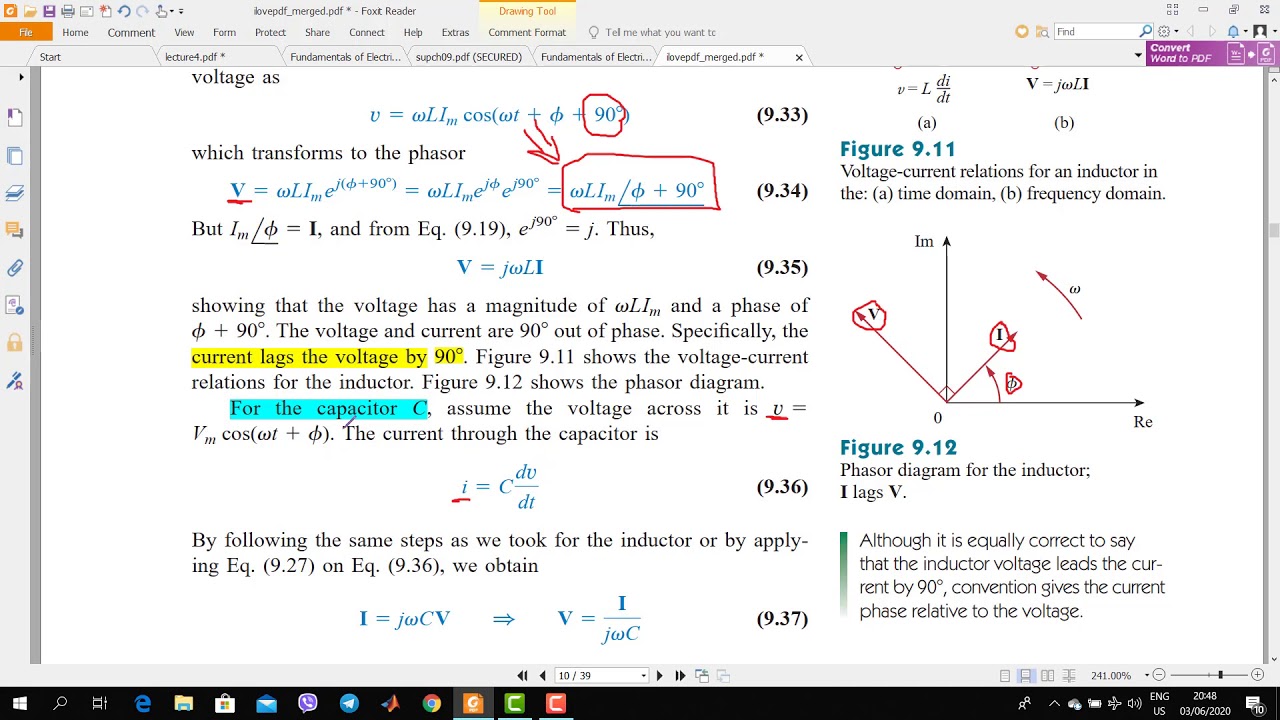
Task: Open the page number dropdown
Action: [x=644, y=676]
